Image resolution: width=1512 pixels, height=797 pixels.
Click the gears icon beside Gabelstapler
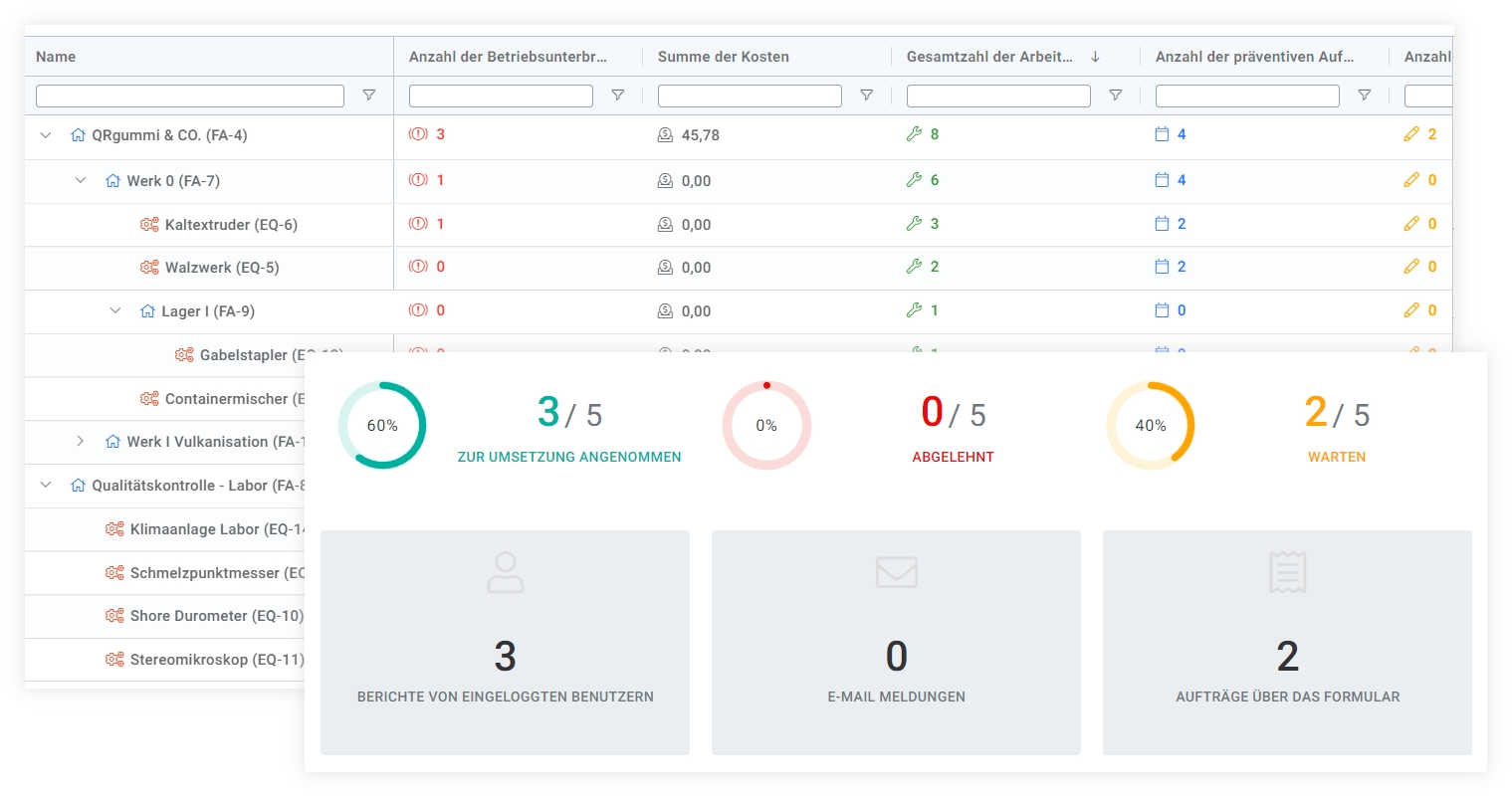pyautogui.click(x=184, y=355)
